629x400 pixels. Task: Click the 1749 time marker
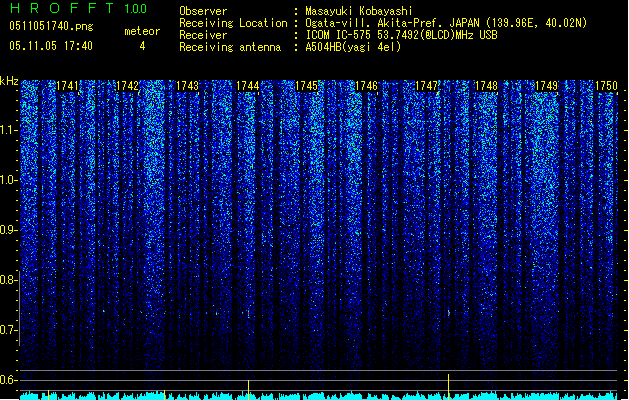tap(546, 86)
